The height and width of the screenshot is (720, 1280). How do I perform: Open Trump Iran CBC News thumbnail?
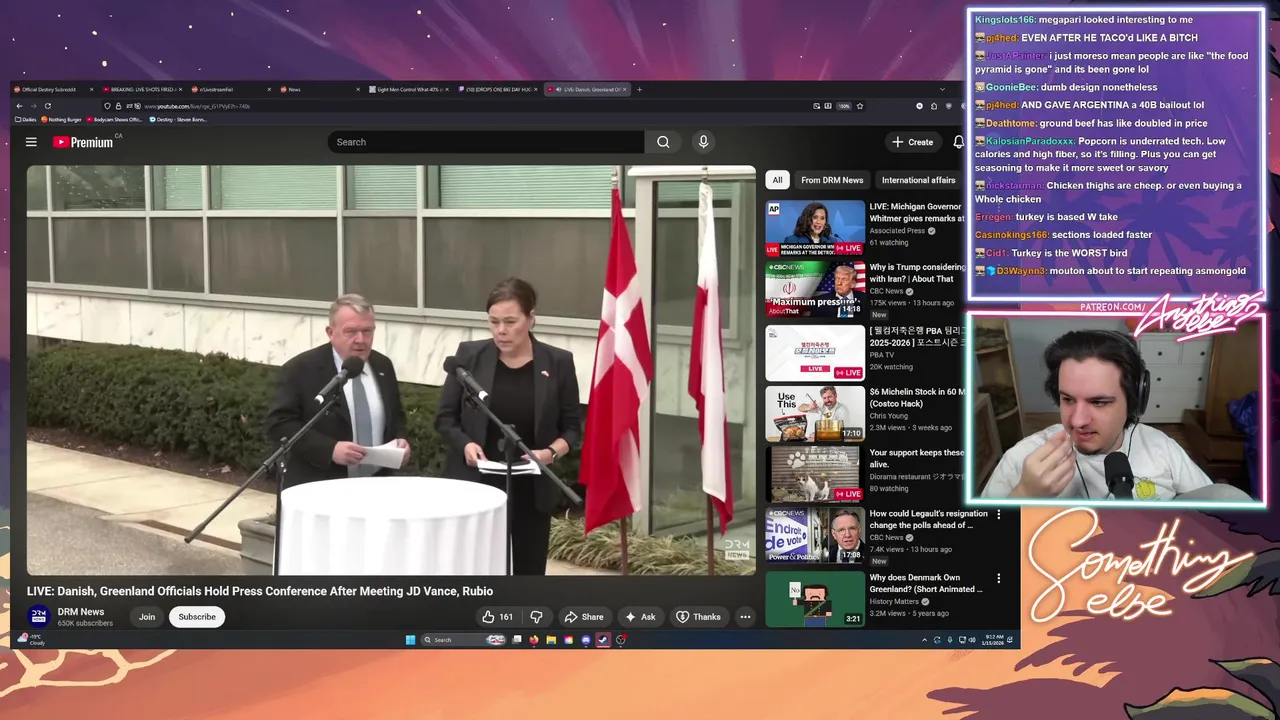click(x=815, y=290)
